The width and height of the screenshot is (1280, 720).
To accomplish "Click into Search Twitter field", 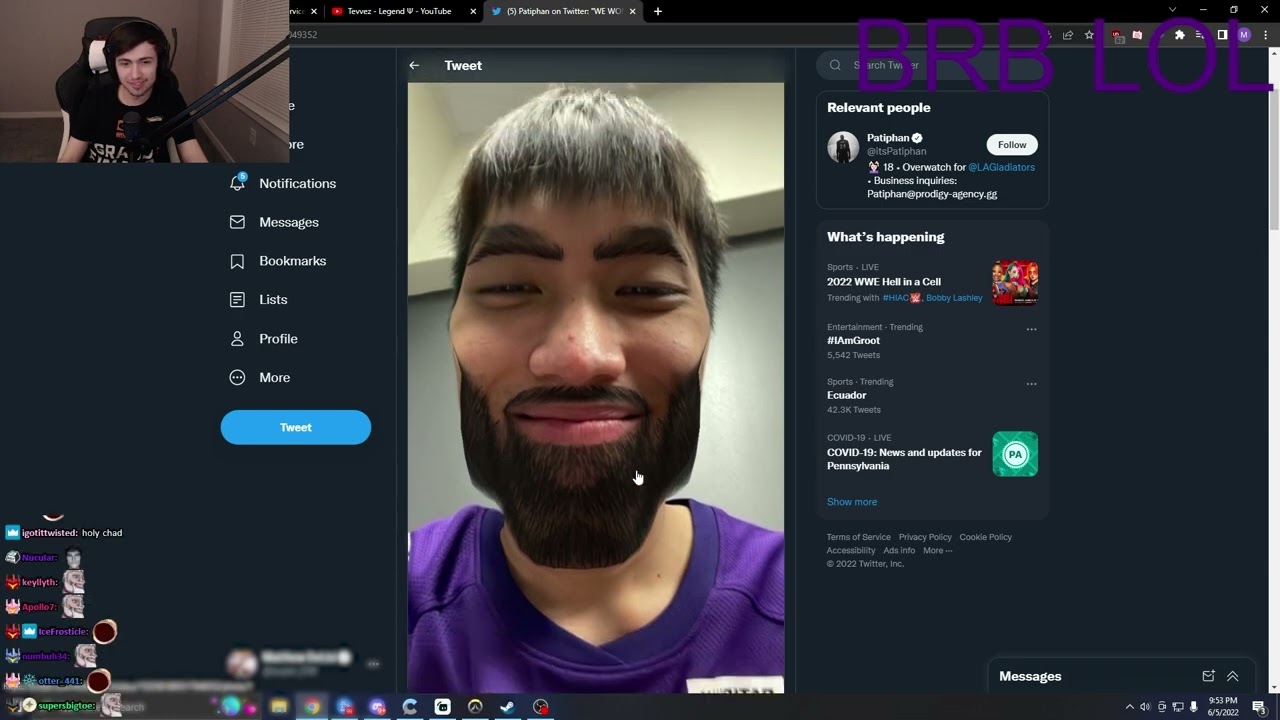I will 932,65.
